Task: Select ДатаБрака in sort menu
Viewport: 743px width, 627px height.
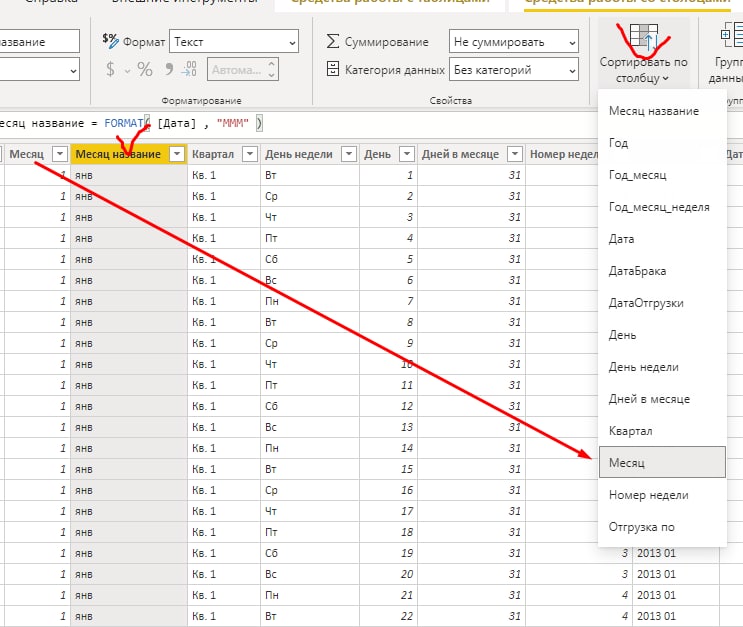Action: tap(662, 271)
